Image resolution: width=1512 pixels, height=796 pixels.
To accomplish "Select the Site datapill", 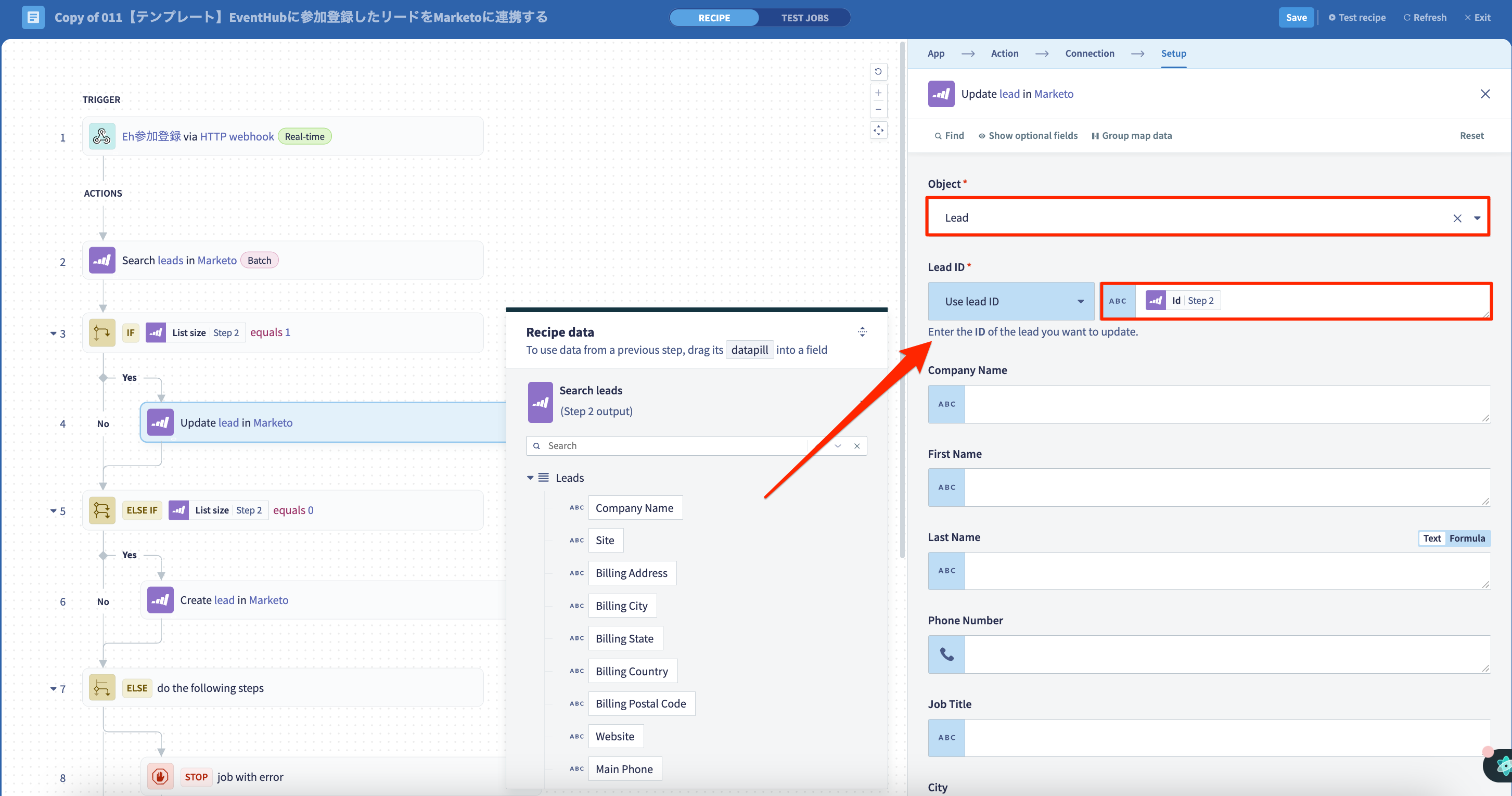I will pos(606,540).
